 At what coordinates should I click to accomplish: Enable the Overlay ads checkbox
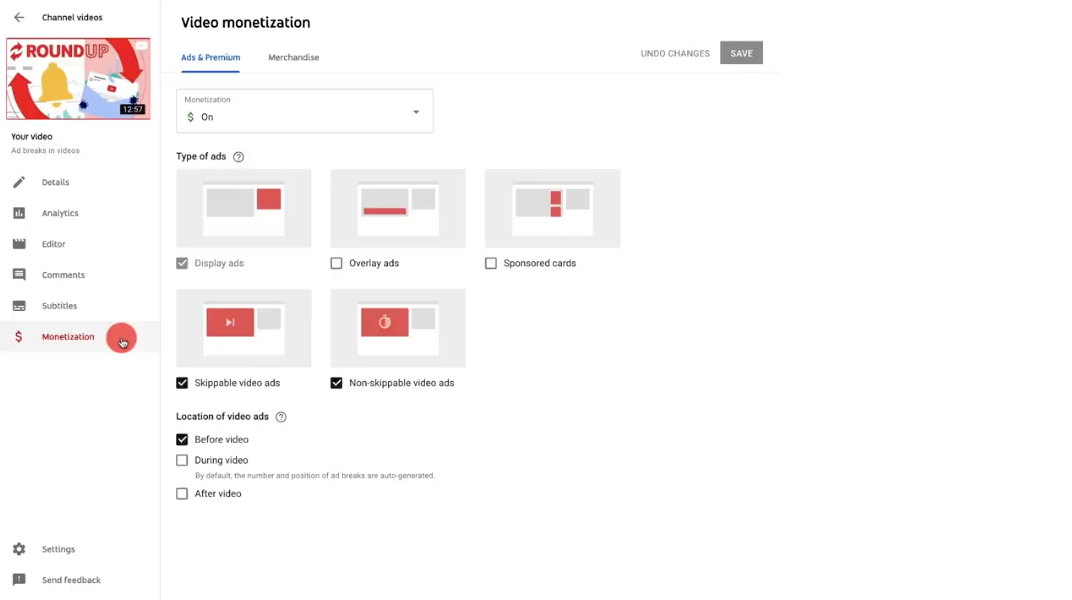coord(336,263)
